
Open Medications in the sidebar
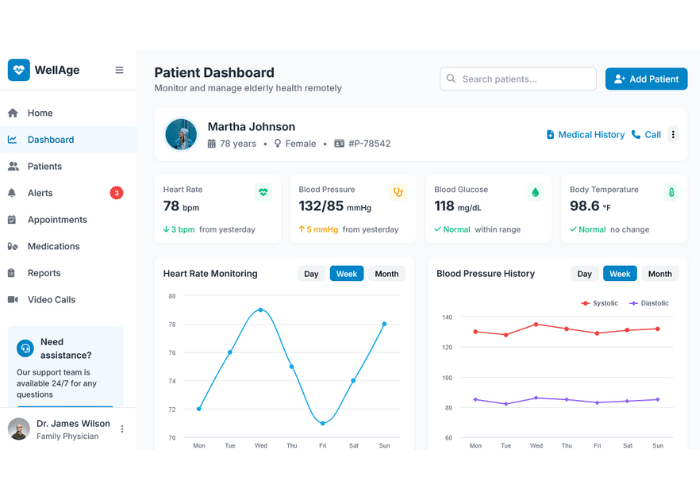coord(53,246)
